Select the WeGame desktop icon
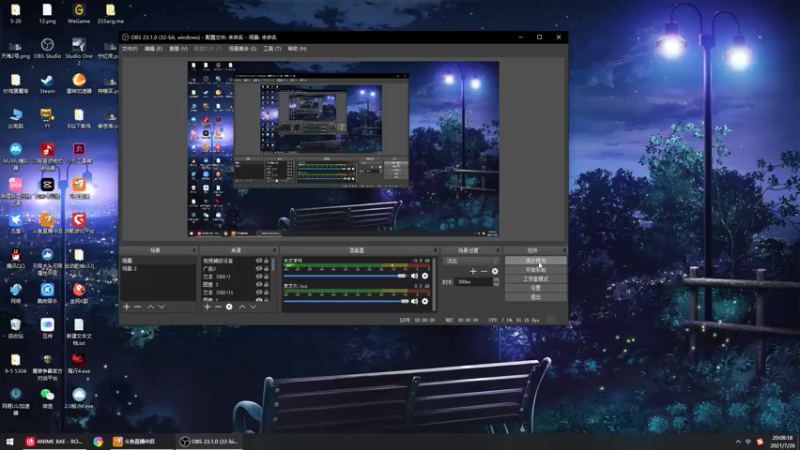Screen dimensions: 800x450 click(79, 14)
